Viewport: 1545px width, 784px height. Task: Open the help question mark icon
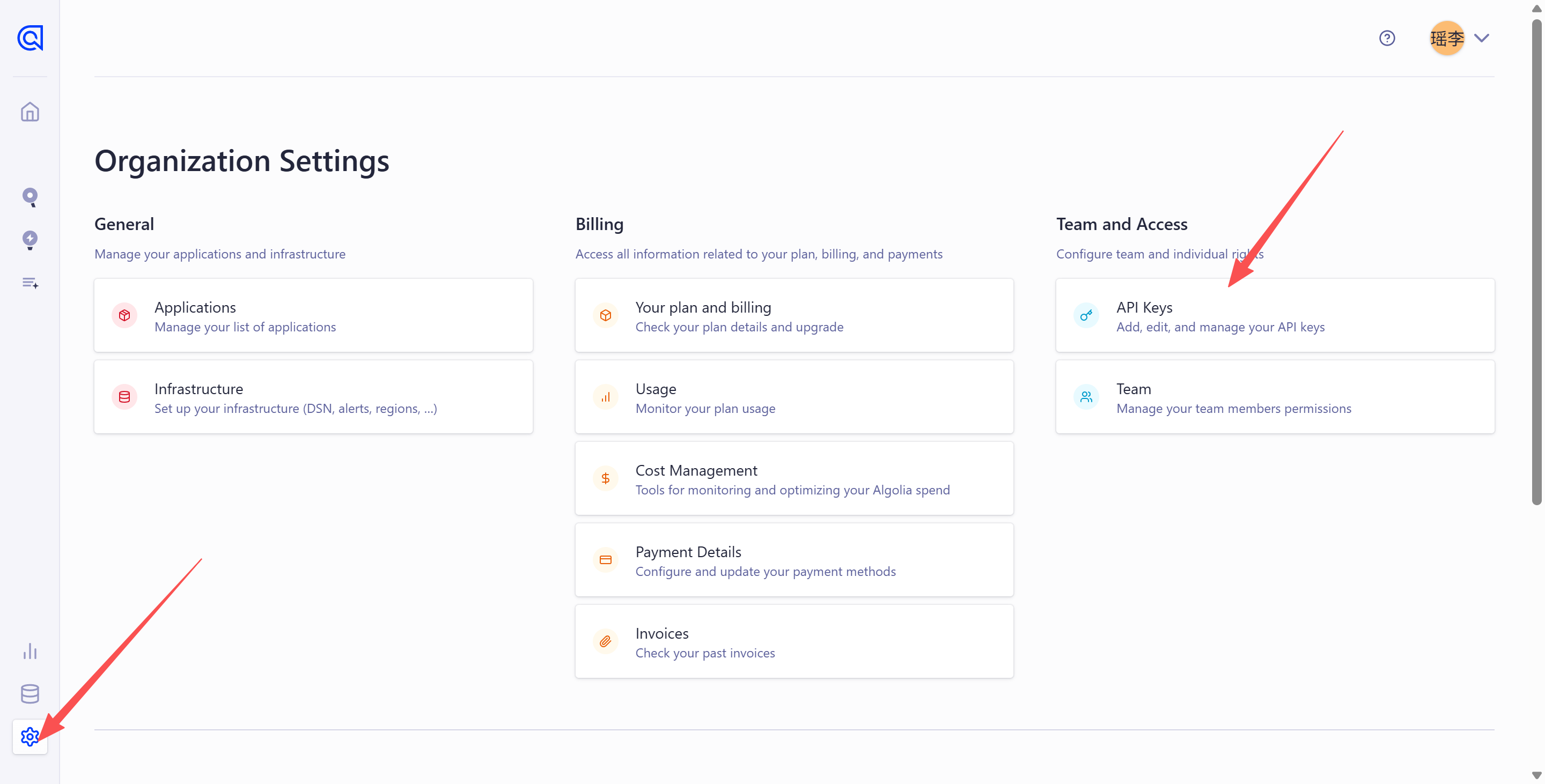point(1387,39)
